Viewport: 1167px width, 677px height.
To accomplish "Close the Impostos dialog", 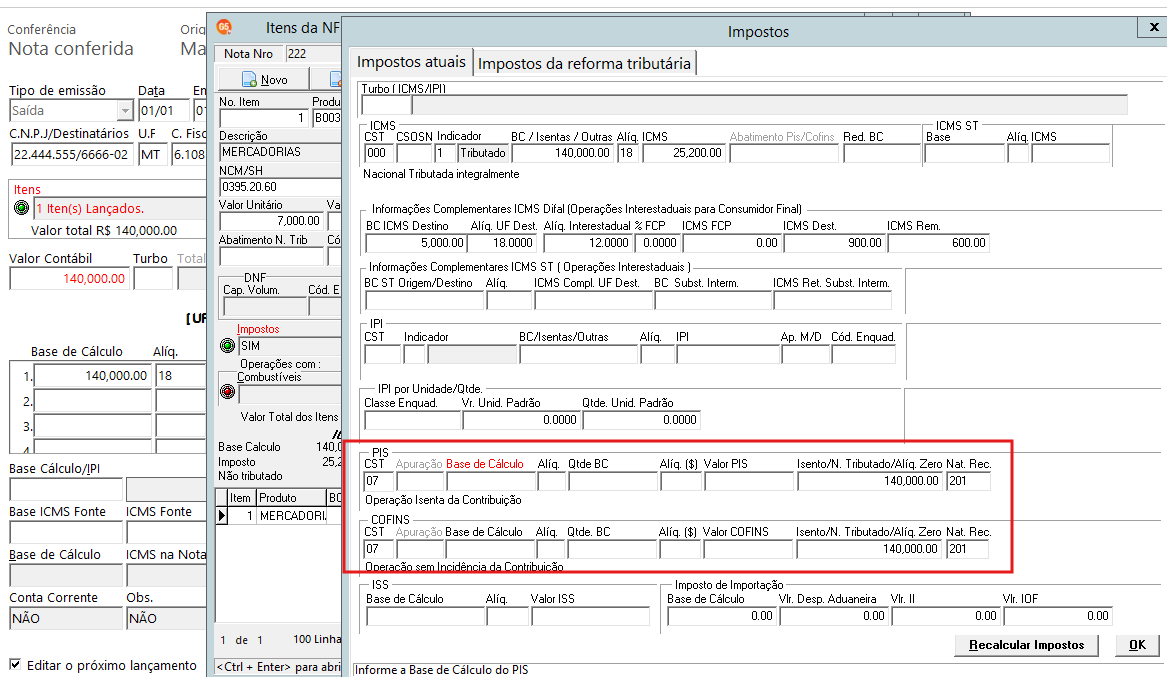I will pos(1154,28).
